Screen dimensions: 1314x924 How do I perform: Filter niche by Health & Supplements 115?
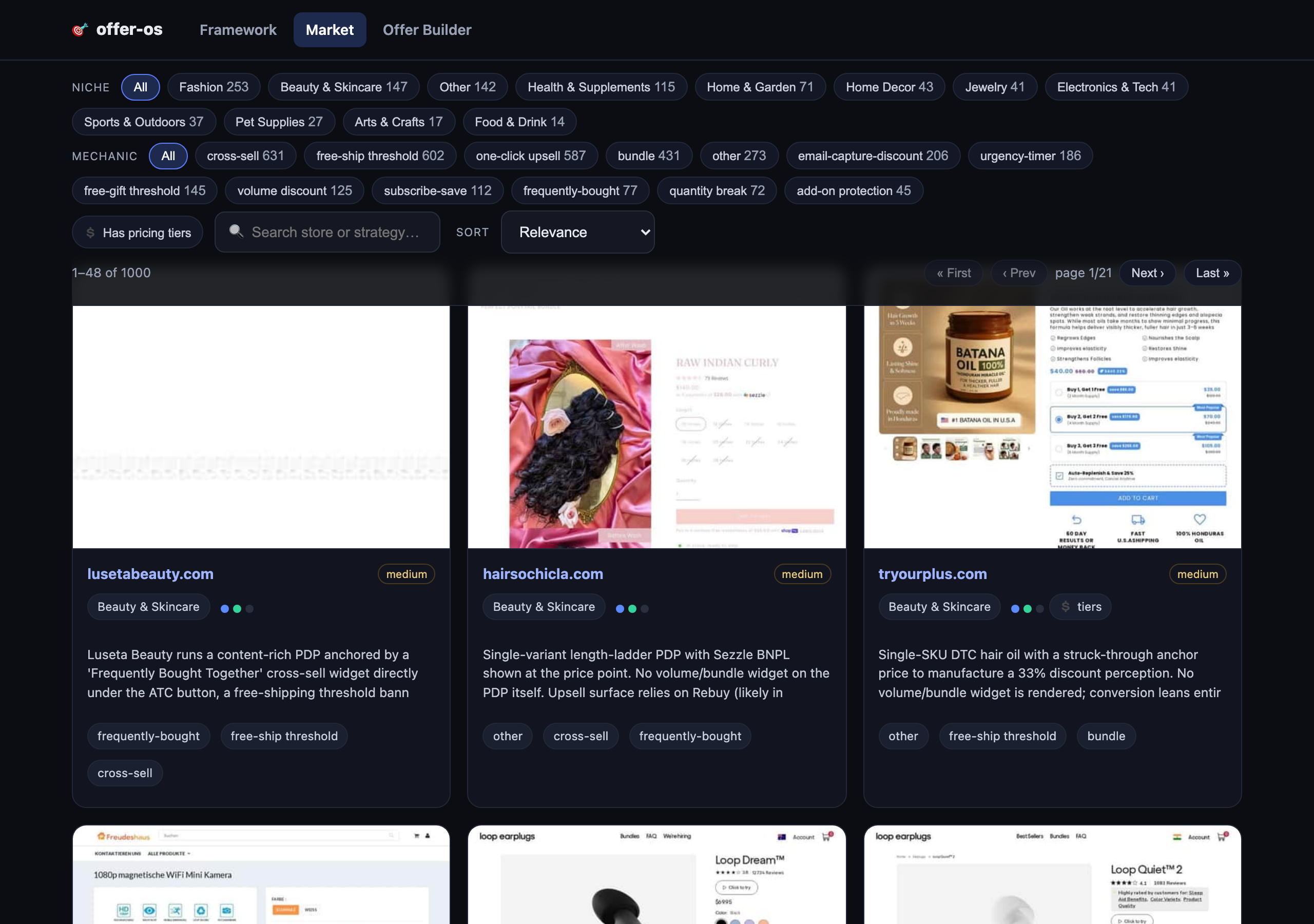602,87
